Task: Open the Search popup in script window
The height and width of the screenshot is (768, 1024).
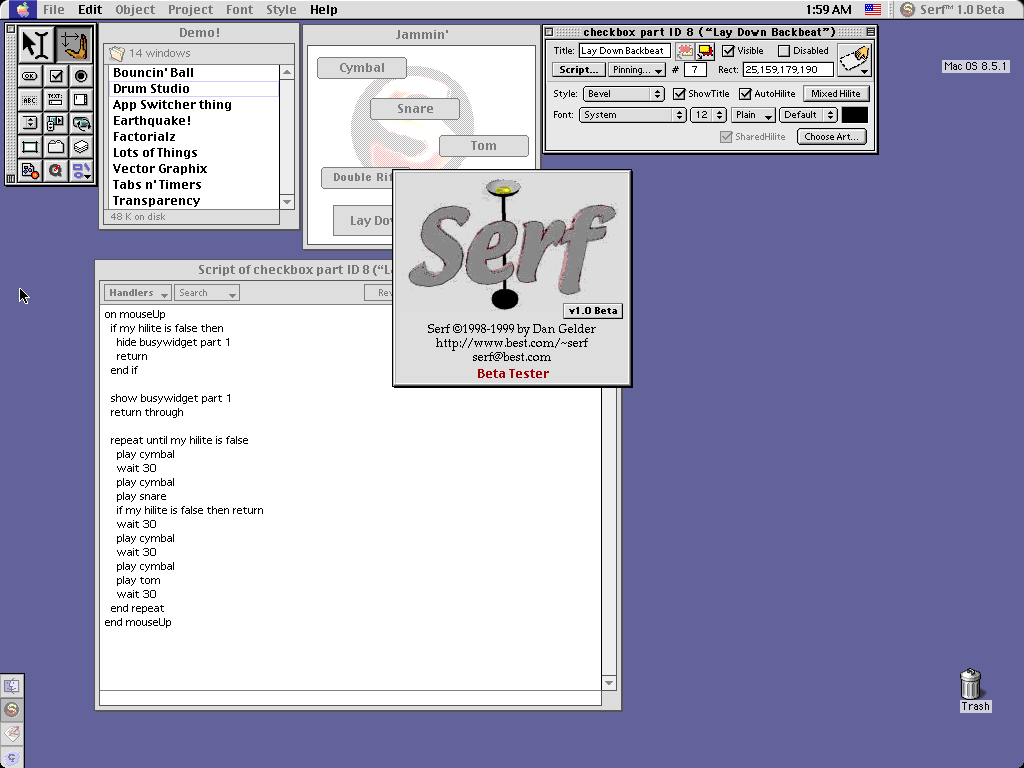Action: (x=207, y=293)
